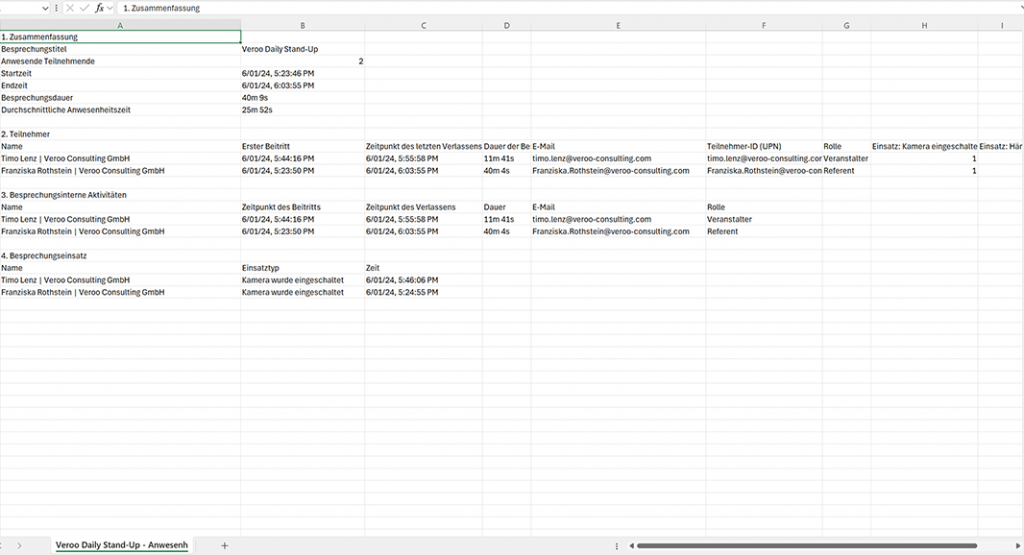
Task: Expand the fx function dropdown chevron
Action: point(110,8)
